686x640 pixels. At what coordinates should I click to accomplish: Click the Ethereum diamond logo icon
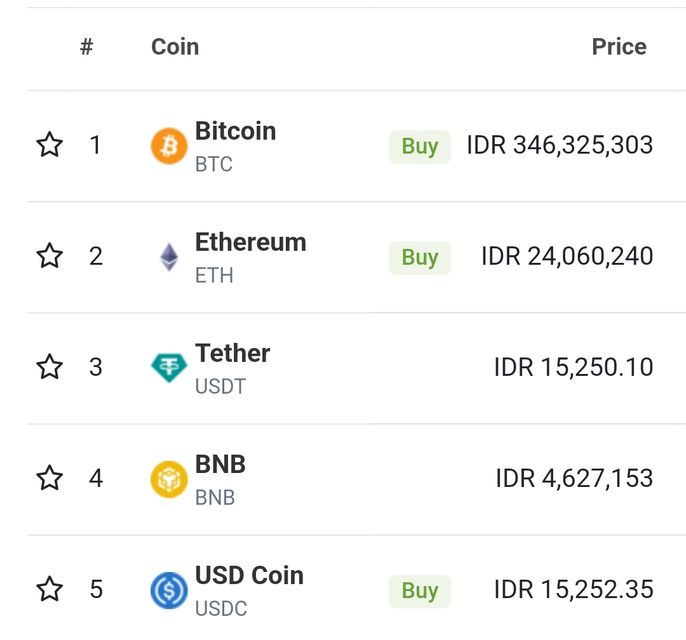pyautogui.click(x=169, y=257)
